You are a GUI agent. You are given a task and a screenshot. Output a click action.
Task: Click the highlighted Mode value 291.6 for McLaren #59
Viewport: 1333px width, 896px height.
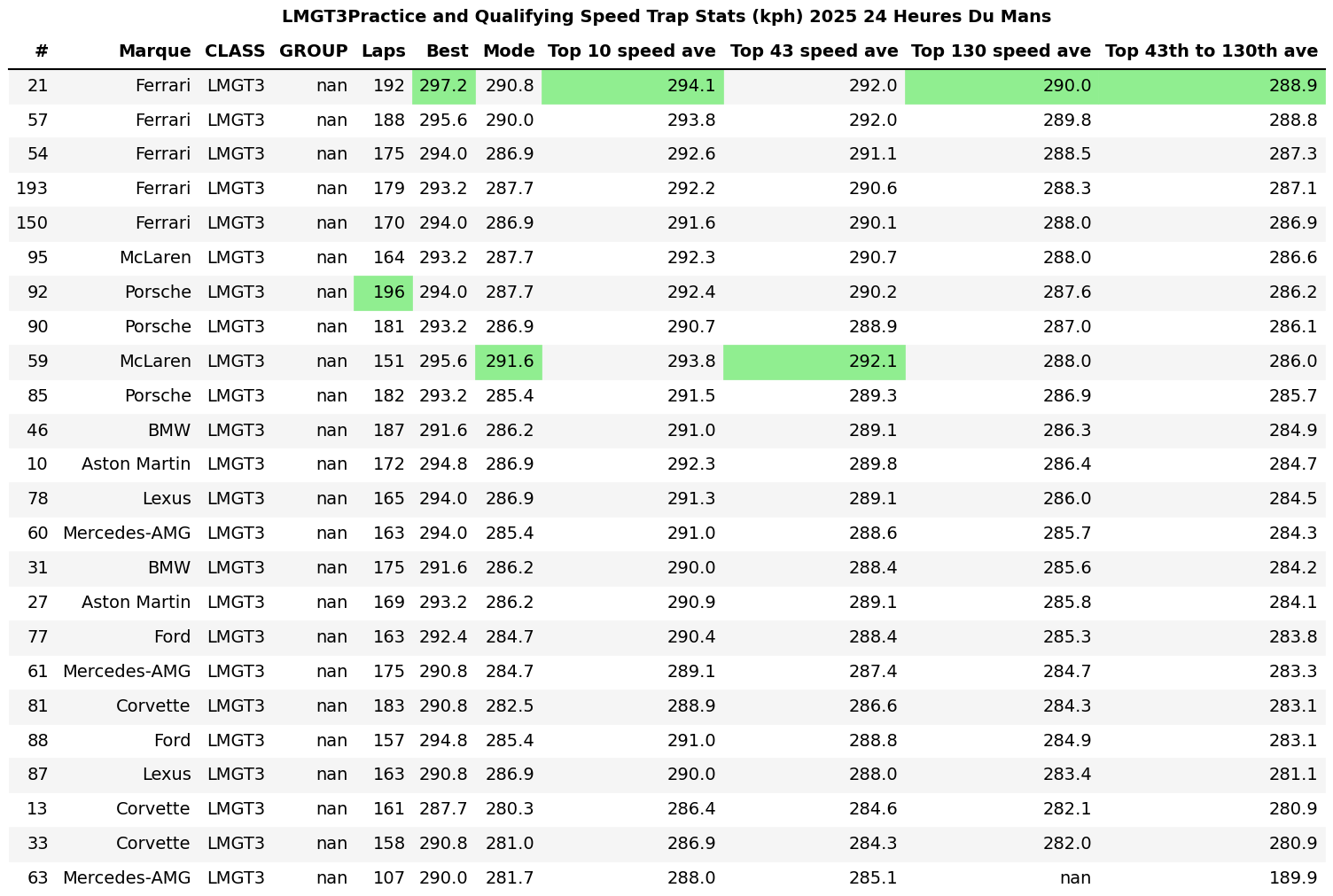tap(508, 361)
